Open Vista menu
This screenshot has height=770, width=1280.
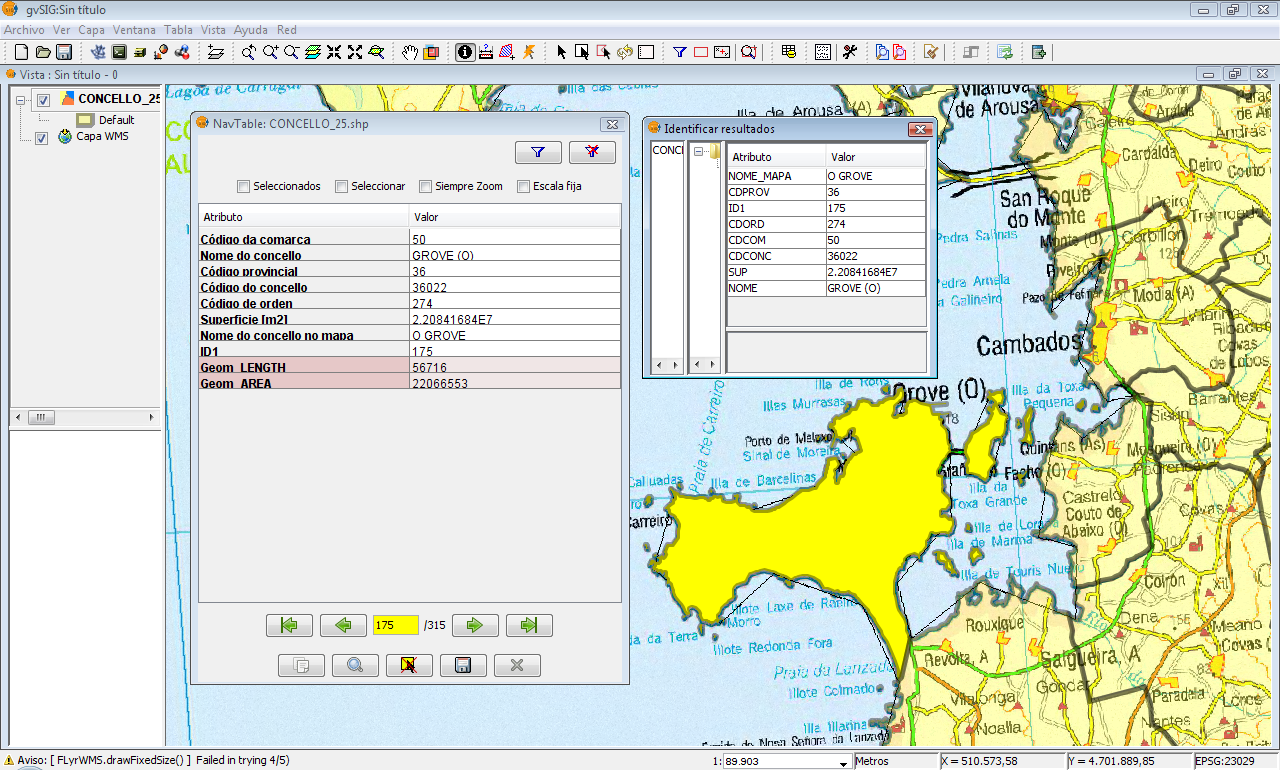(x=213, y=30)
